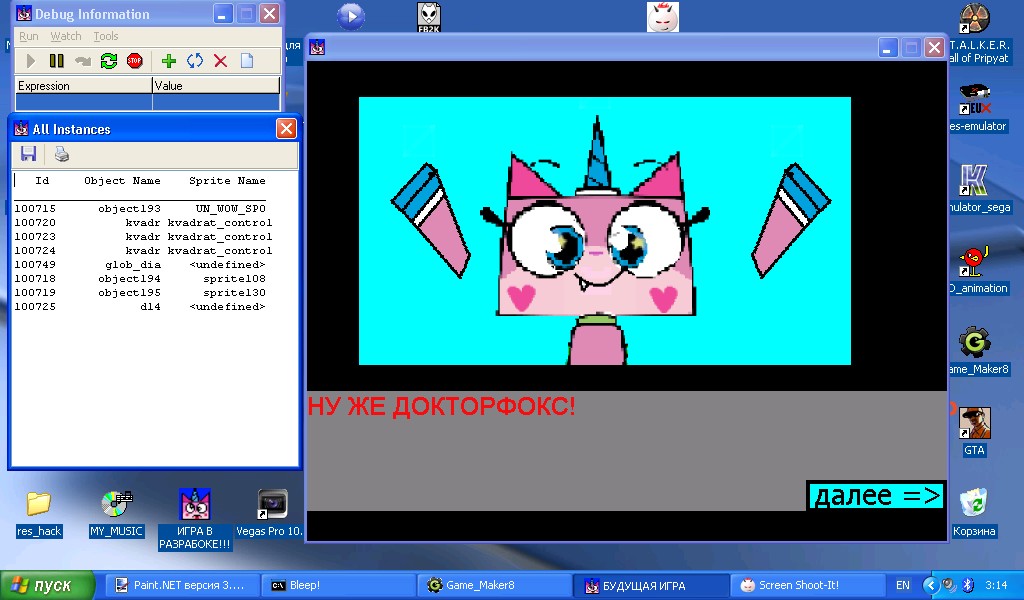
Task: Open the emulator_sega shortcut with K icon
Action: pos(978,189)
